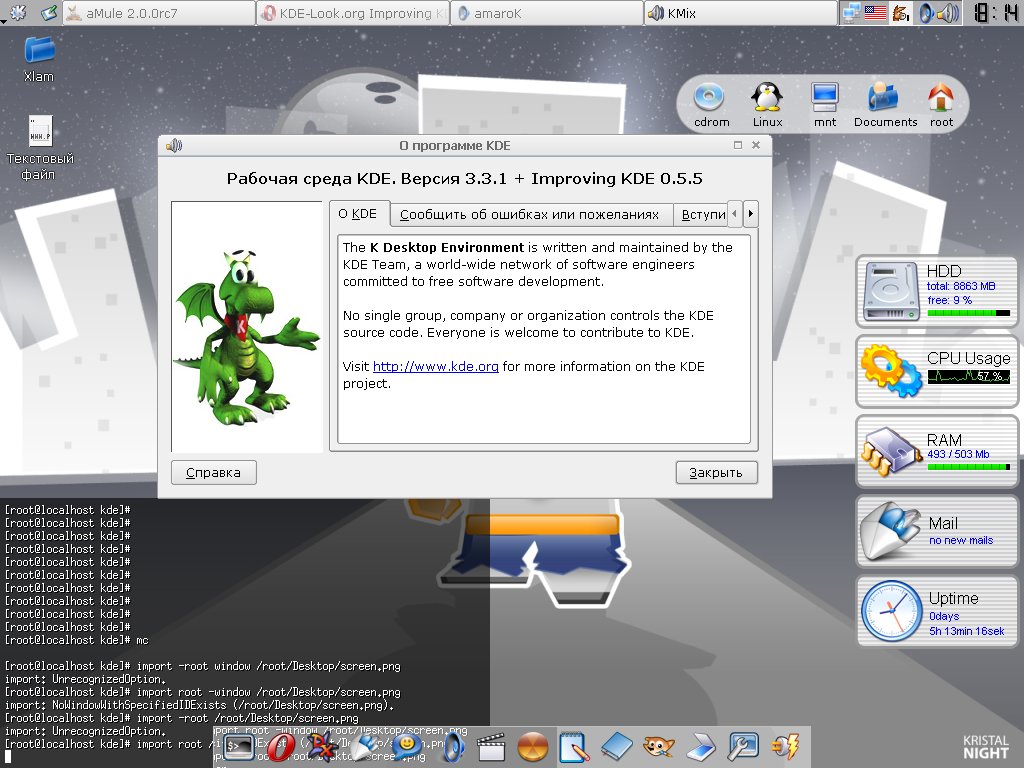Open the wrench control center in the dock
The height and width of the screenshot is (768, 1024).
click(743, 746)
